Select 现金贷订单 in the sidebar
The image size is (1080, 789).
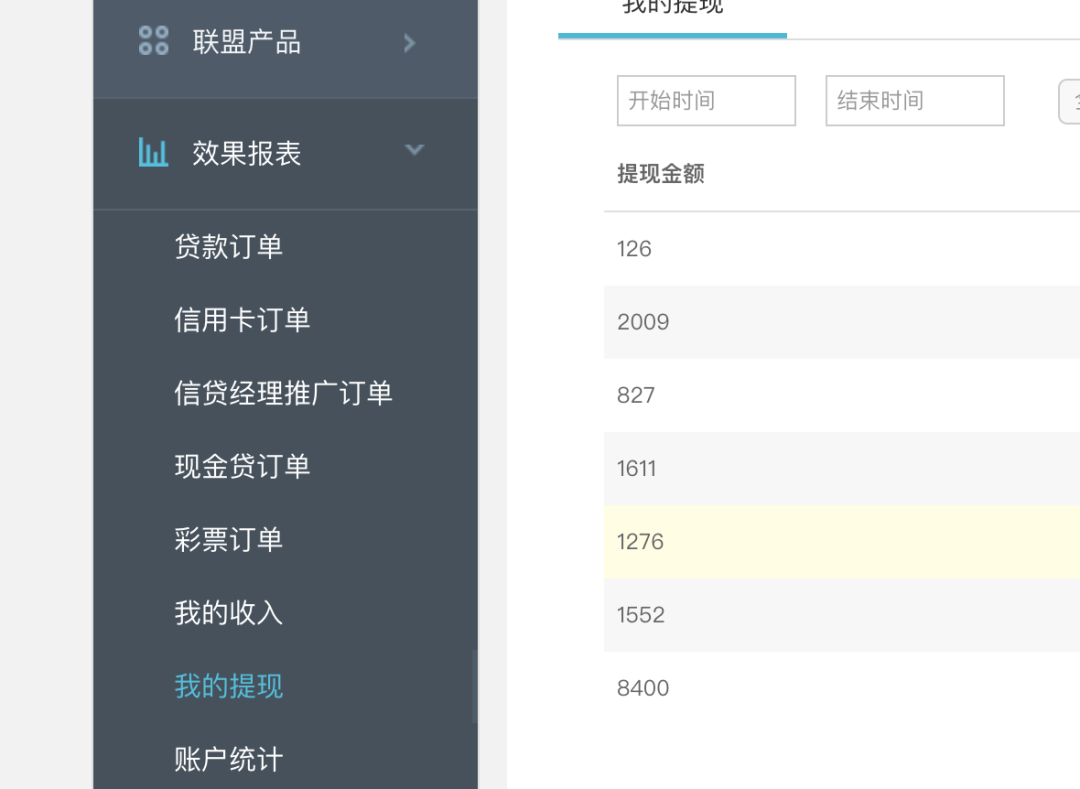[x=242, y=466]
